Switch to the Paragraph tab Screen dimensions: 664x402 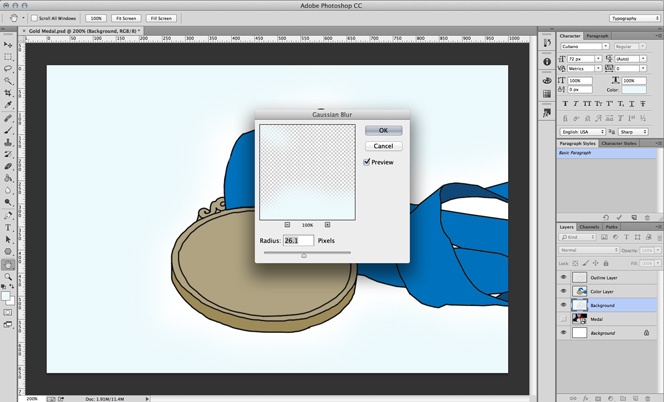pyautogui.click(x=597, y=36)
